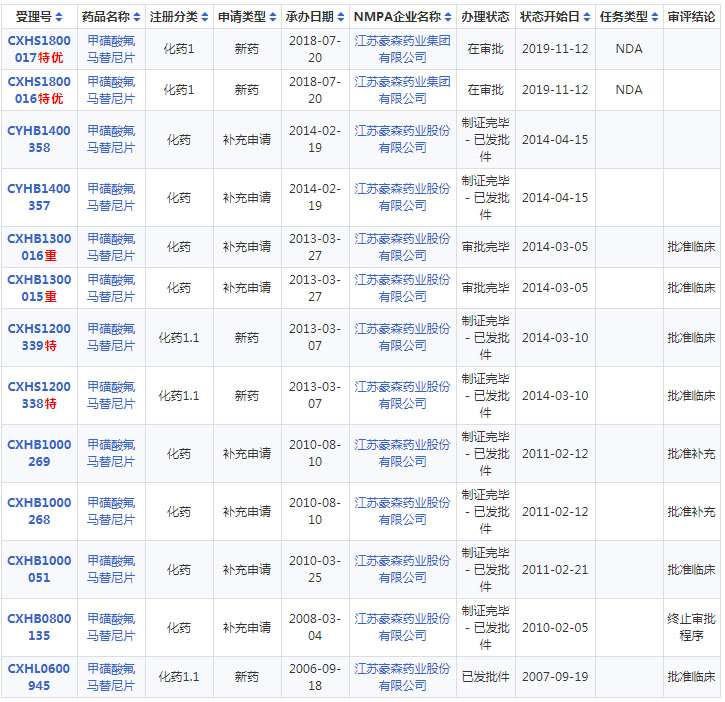The height and width of the screenshot is (702, 725).
Task: Open the drug name link in the CXHB1000051 row
Action: pyautogui.click(x=110, y=569)
